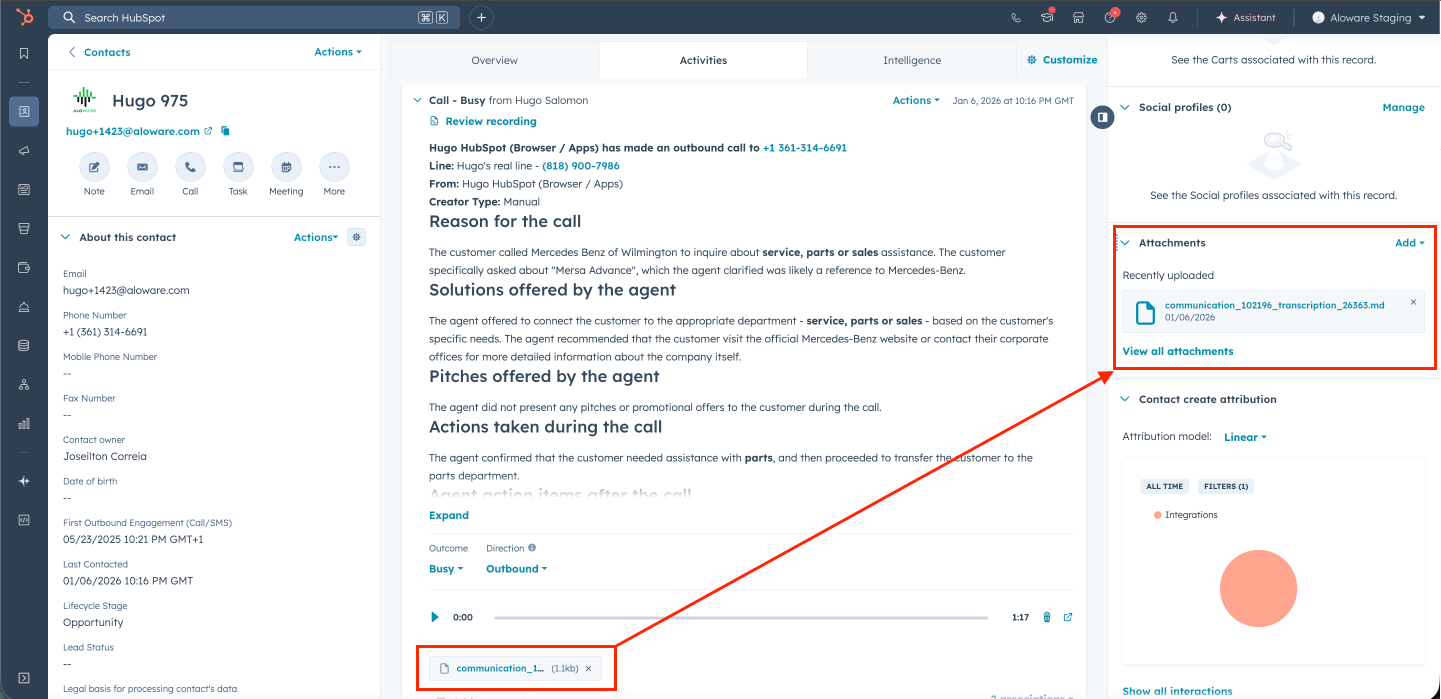
Task: Click the ALL TIME filter chip
Action: [x=1165, y=486]
